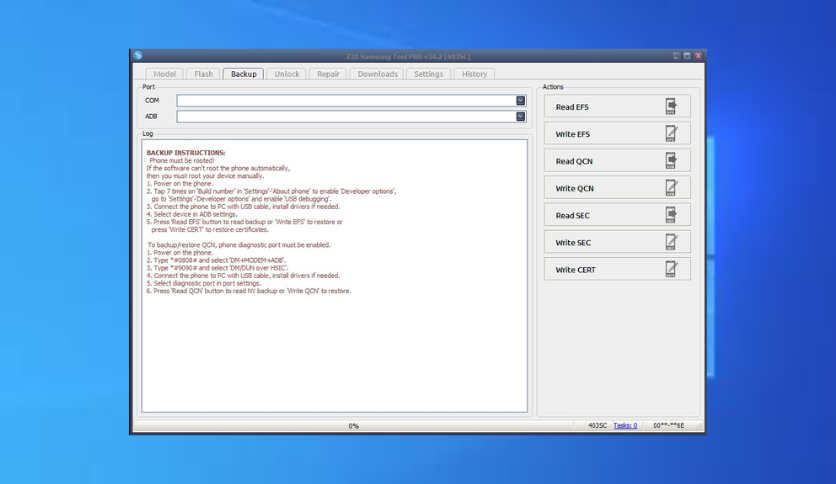Image resolution: width=836 pixels, height=484 pixels.
Task: Click the Read EFS phone icon
Action: pos(671,107)
